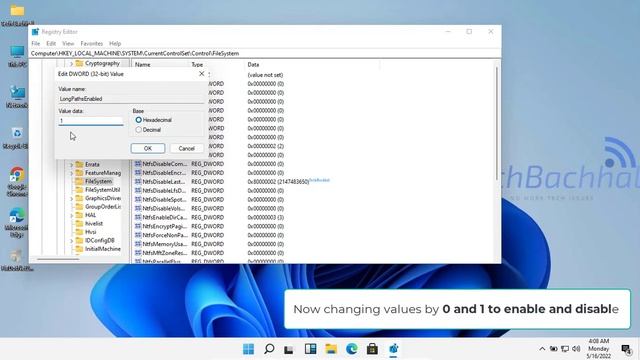Viewport: 640px width, 360px height.
Task: Click the tree pane horizontal scrollbar
Action: coord(58,259)
